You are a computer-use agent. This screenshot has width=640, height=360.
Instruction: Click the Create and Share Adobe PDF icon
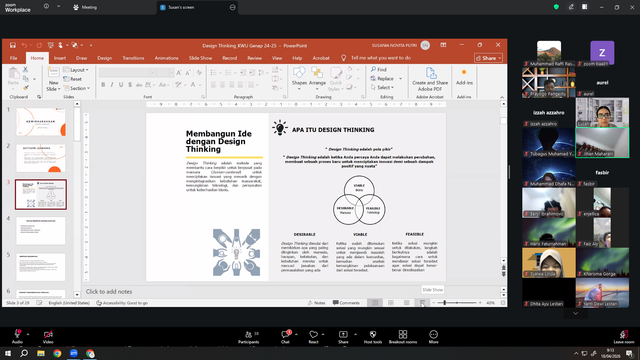(x=431, y=73)
